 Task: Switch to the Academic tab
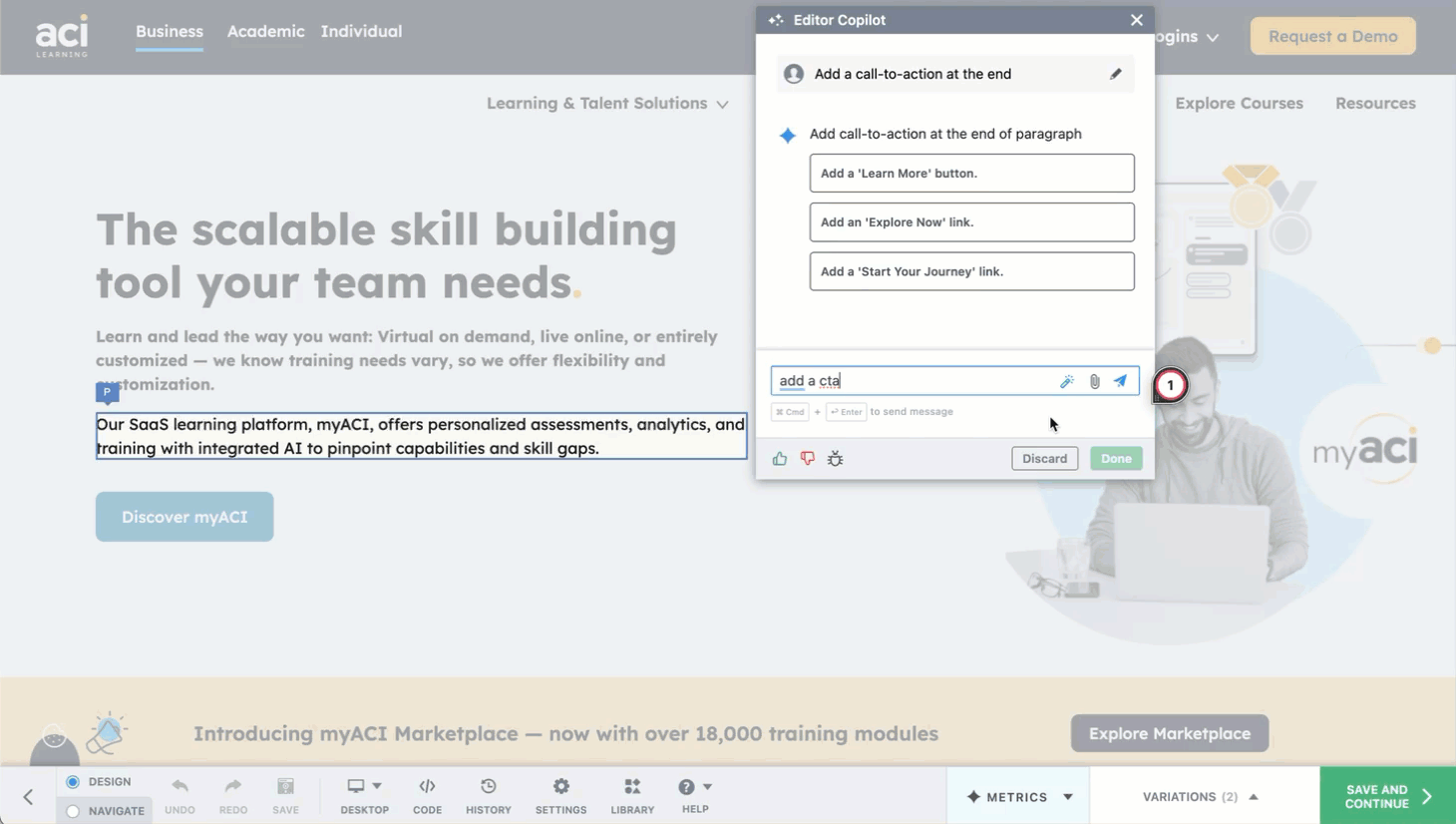coord(265,31)
